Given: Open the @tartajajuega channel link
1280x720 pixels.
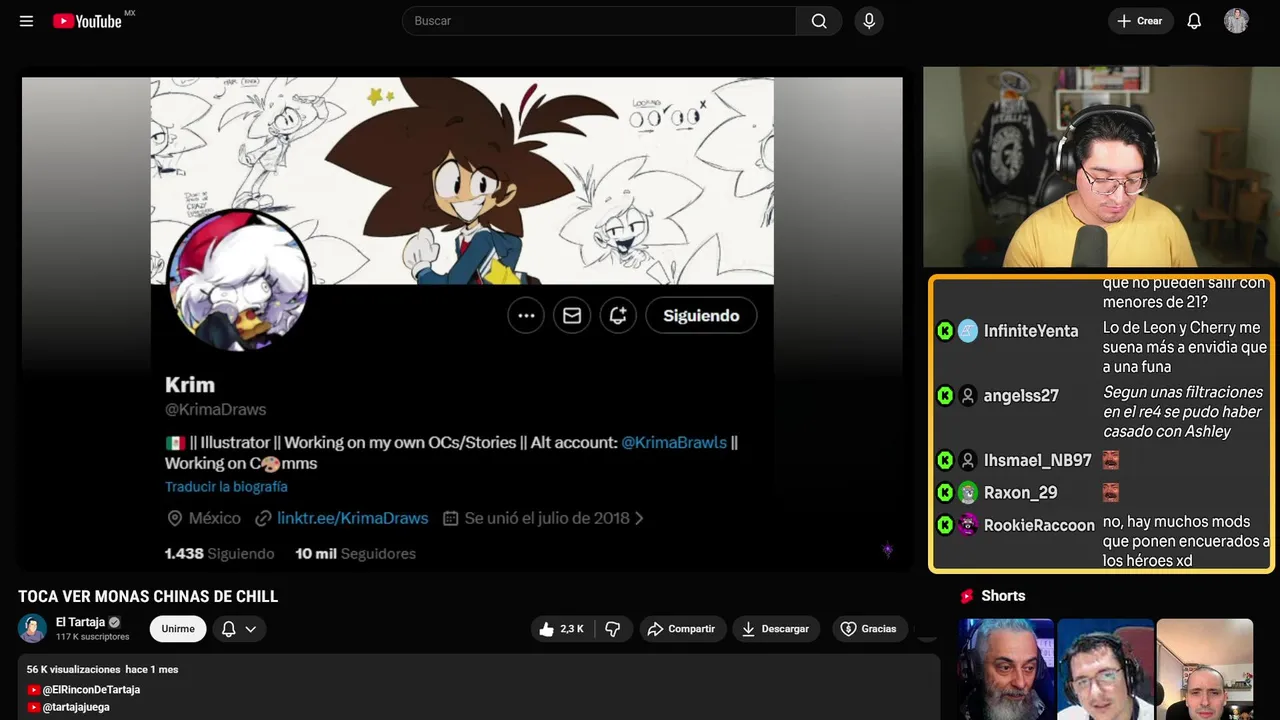Looking at the screenshot, I should tap(76, 707).
